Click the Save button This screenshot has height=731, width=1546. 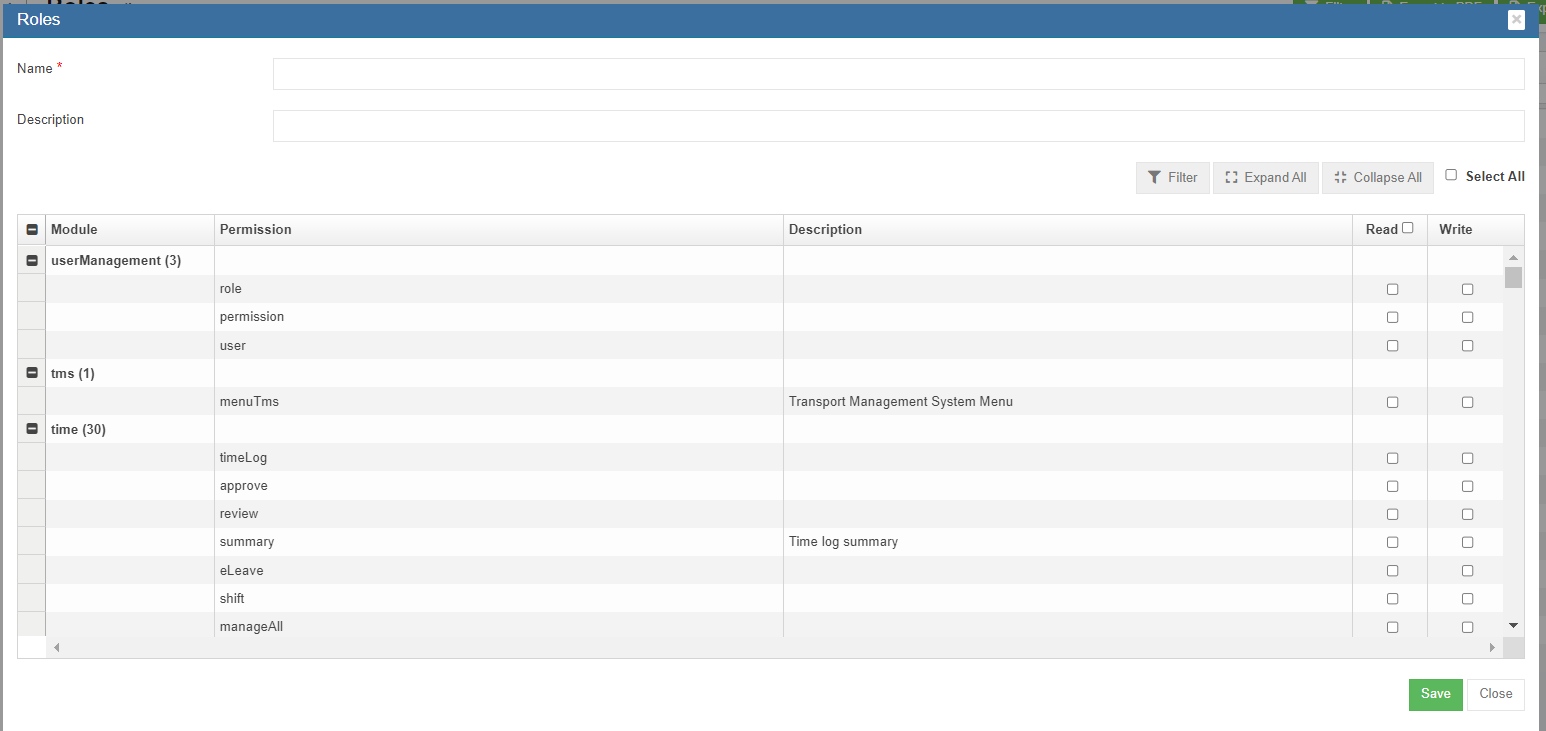pos(1435,694)
